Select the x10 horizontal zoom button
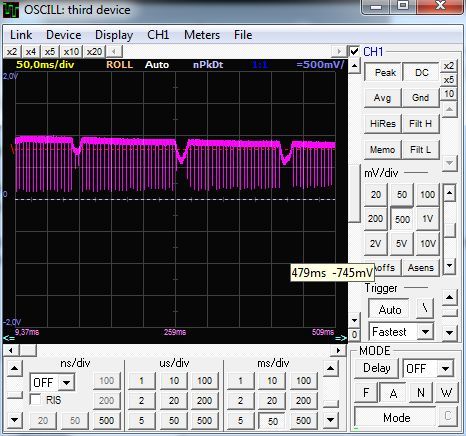 coord(71,52)
